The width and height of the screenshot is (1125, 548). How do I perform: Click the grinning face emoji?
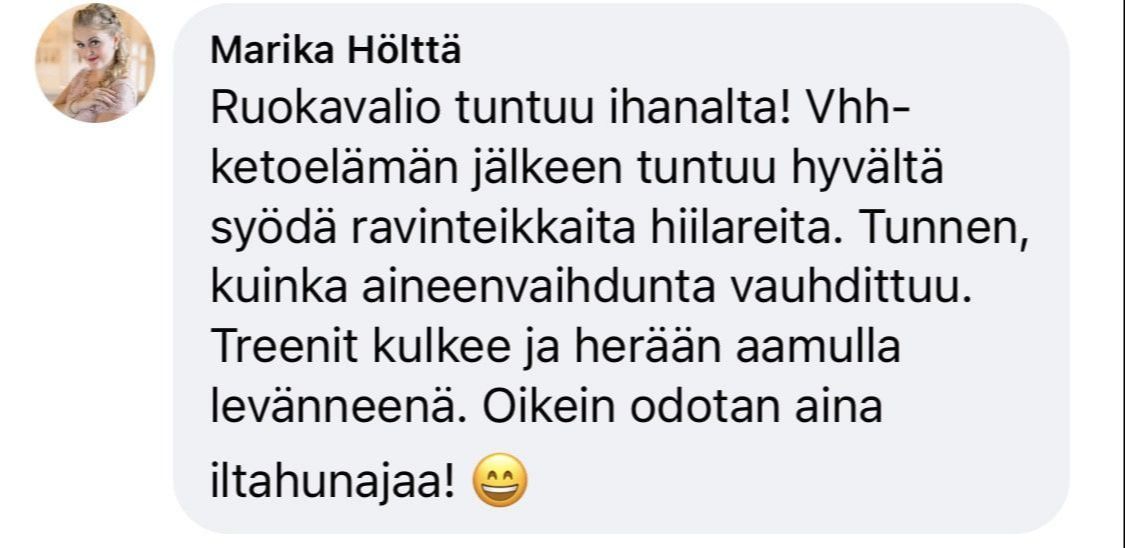(500, 482)
